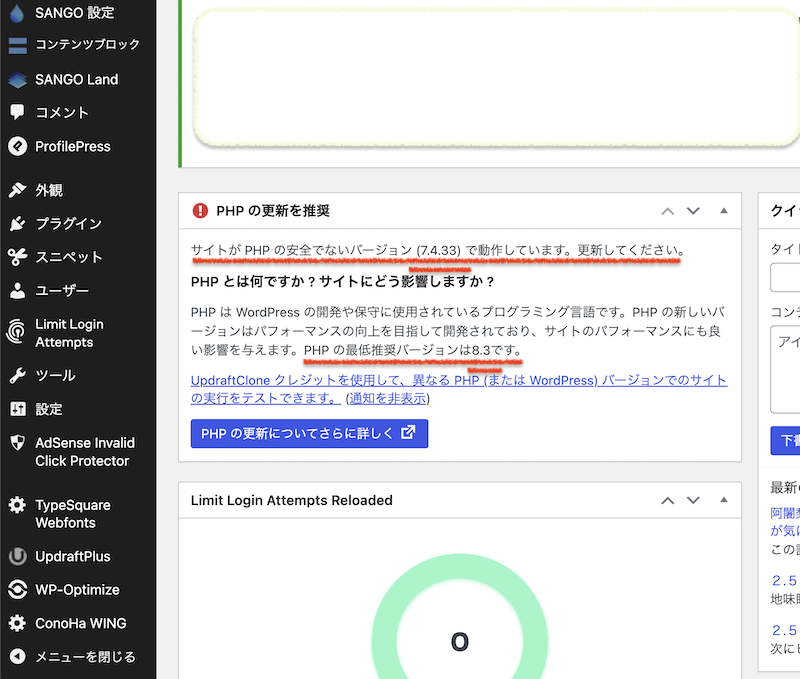Open the SANGO Land menu item
The width and height of the screenshot is (800, 679).
click(78, 80)
